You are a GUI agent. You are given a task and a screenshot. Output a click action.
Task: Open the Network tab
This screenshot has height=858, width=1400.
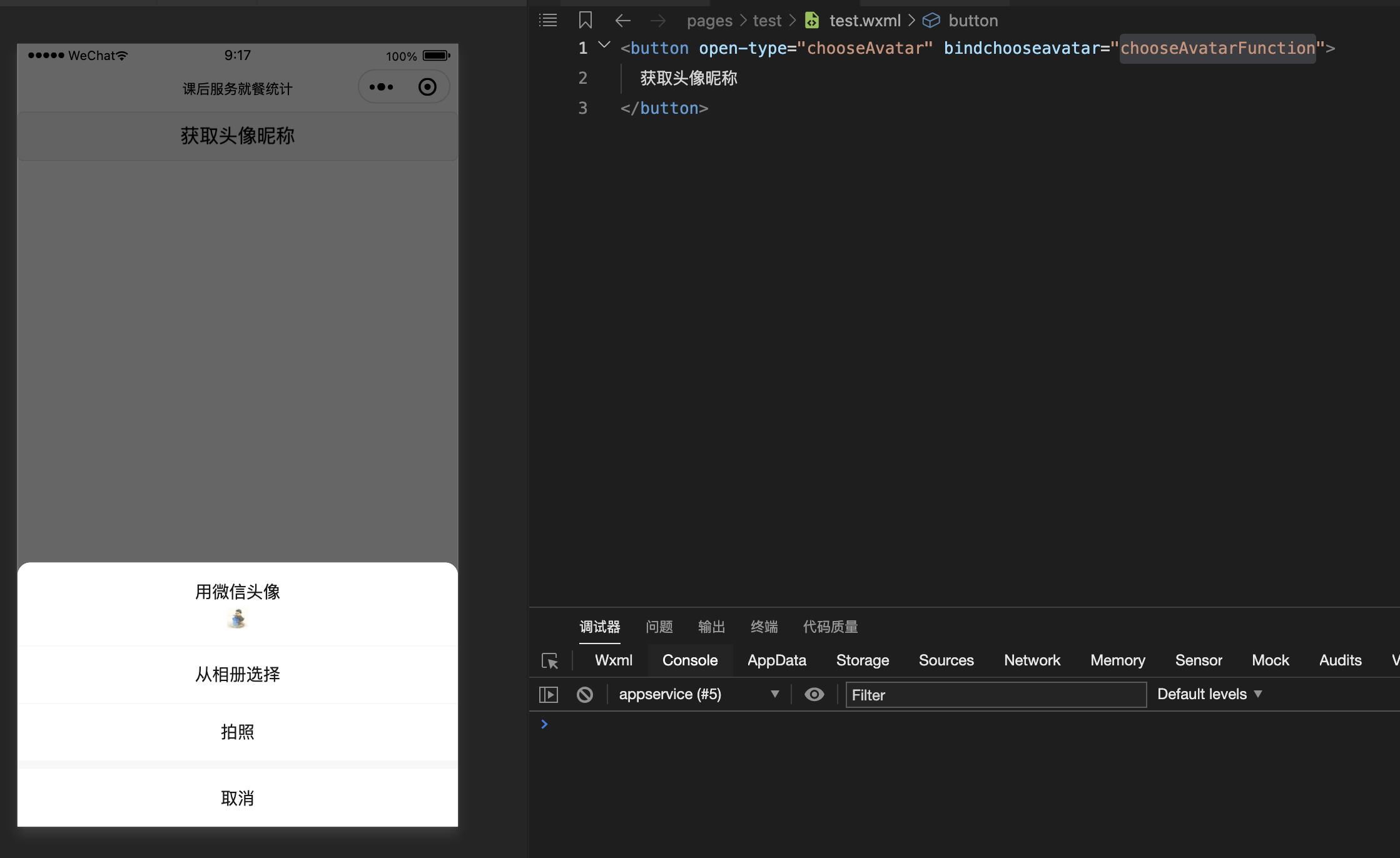1032,660
